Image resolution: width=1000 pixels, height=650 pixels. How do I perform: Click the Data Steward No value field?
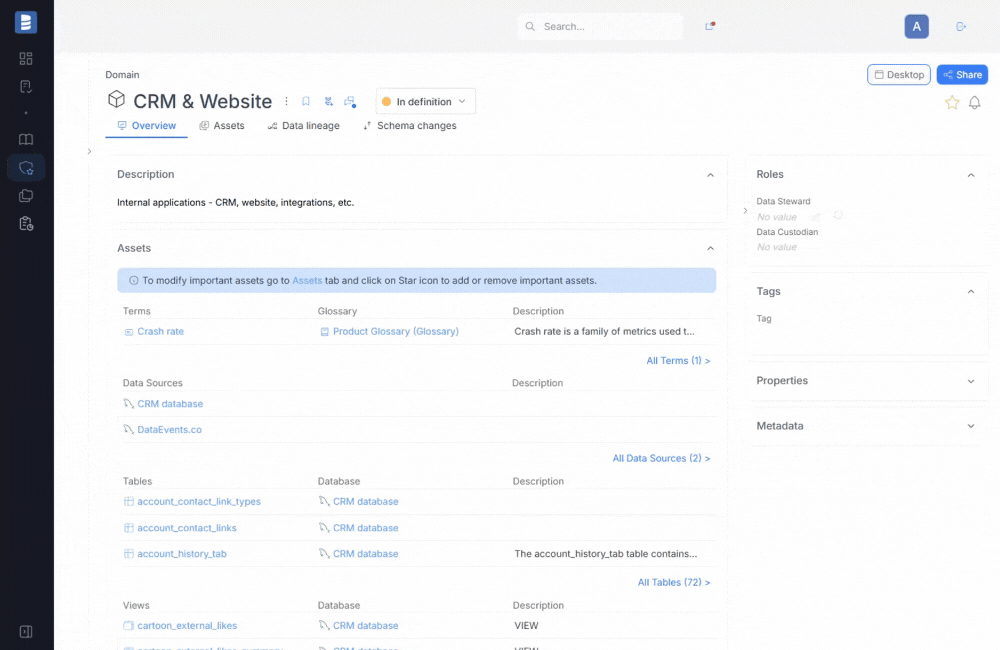coord(776,217)
